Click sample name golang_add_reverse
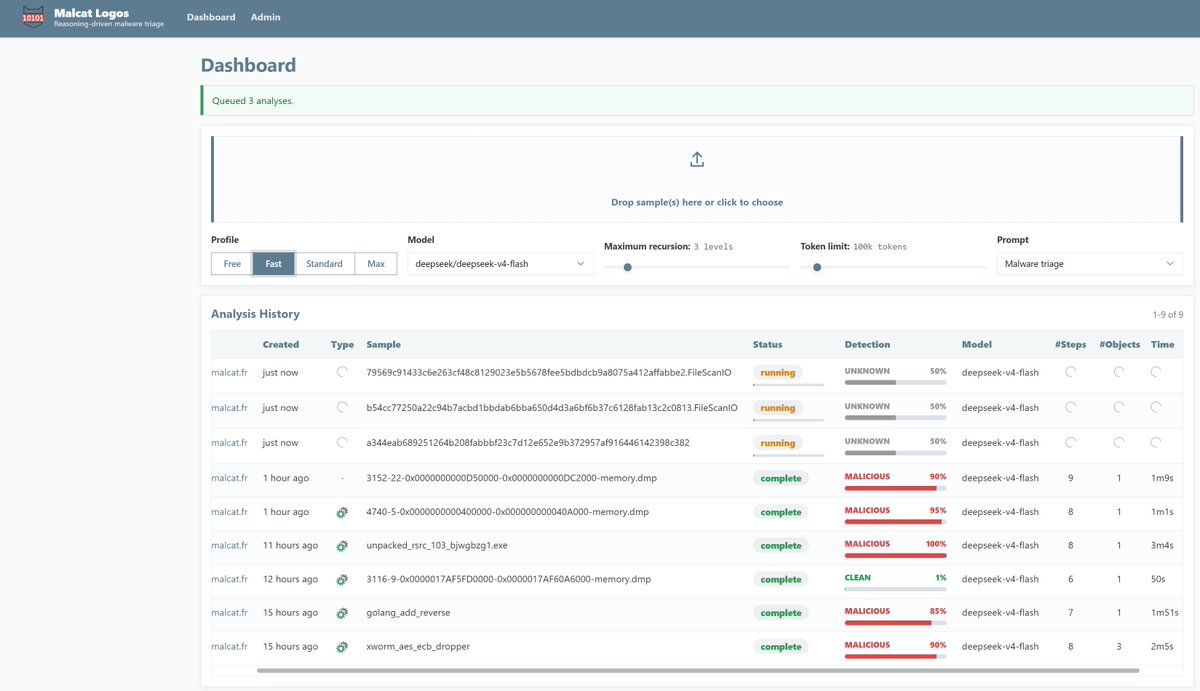 pos(410,612)
